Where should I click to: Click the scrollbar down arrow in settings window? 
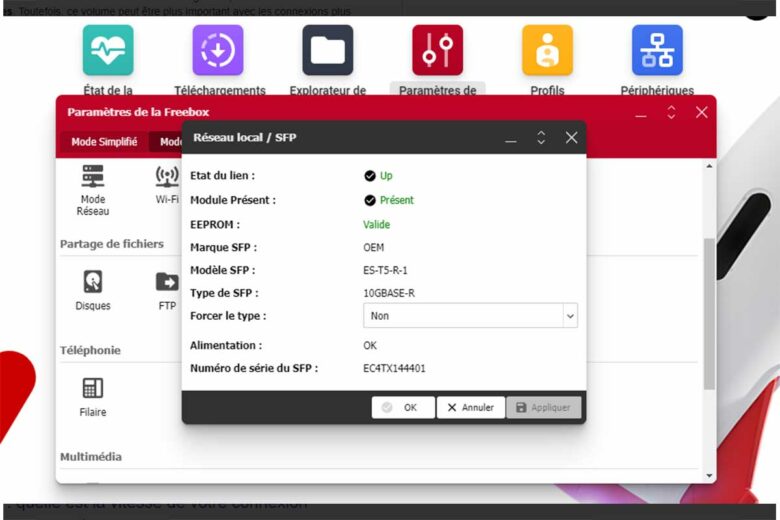click(709, 476)
